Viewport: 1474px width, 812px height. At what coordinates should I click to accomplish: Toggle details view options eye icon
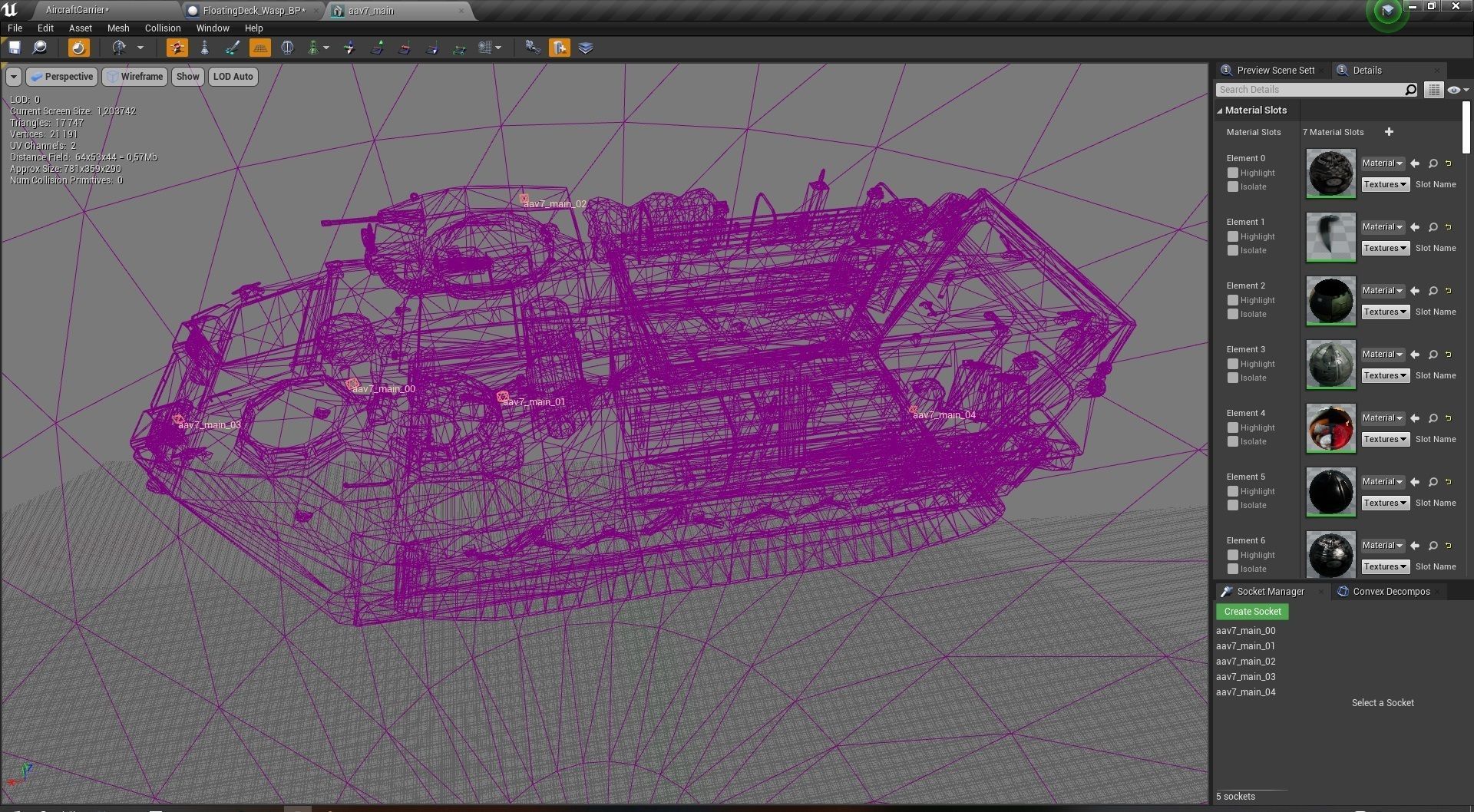[1457, 90]
